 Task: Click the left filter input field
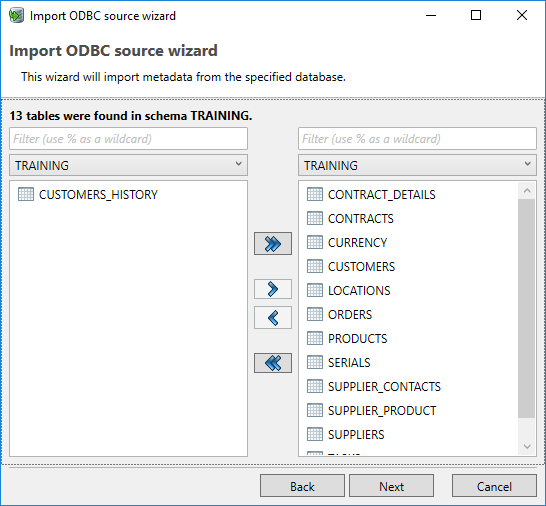coord(128,139)
